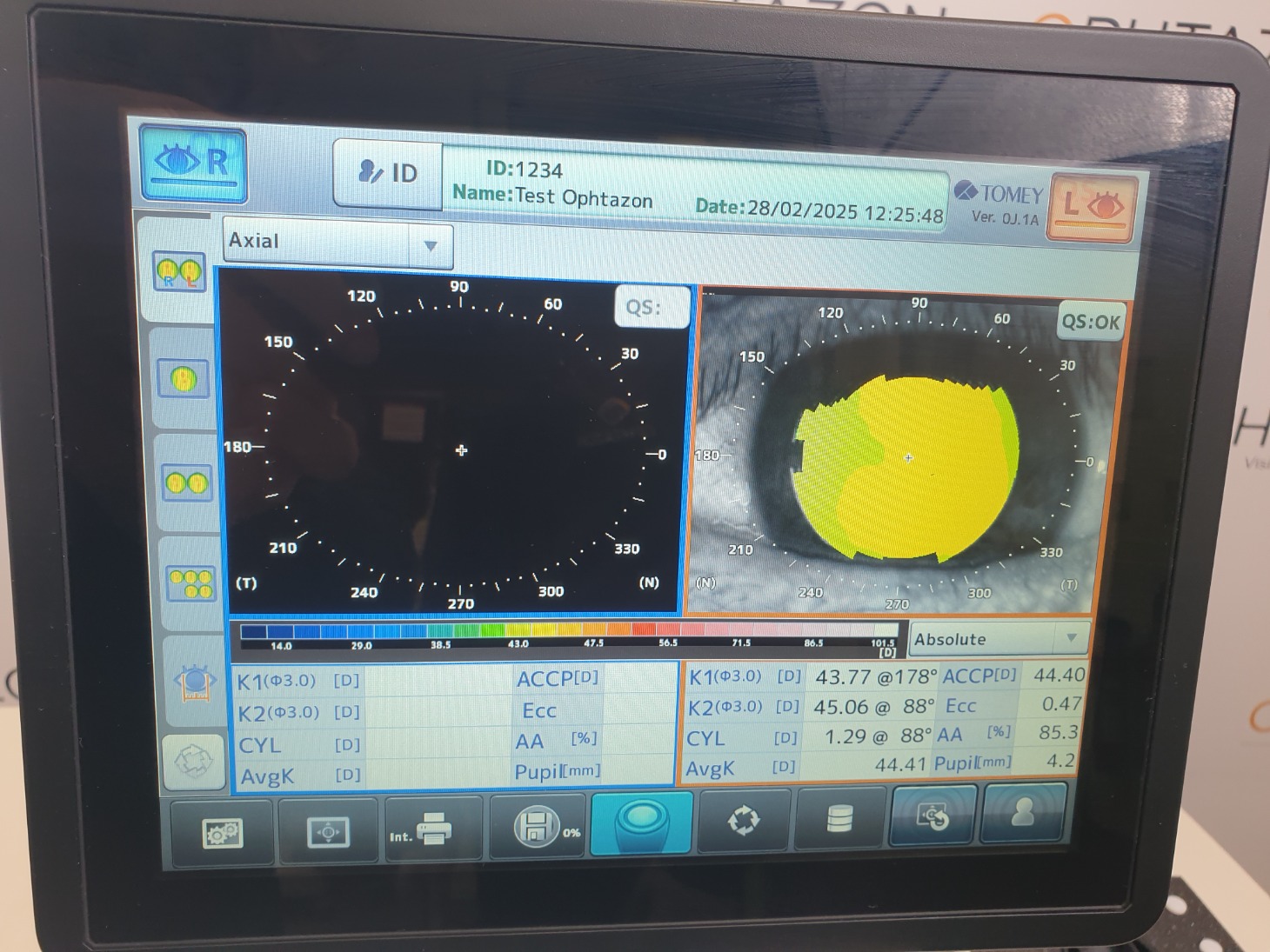The height and width of the screenshot is (952, 1270).
Task: Open the settings gears icon
Action: coord(222,833)
